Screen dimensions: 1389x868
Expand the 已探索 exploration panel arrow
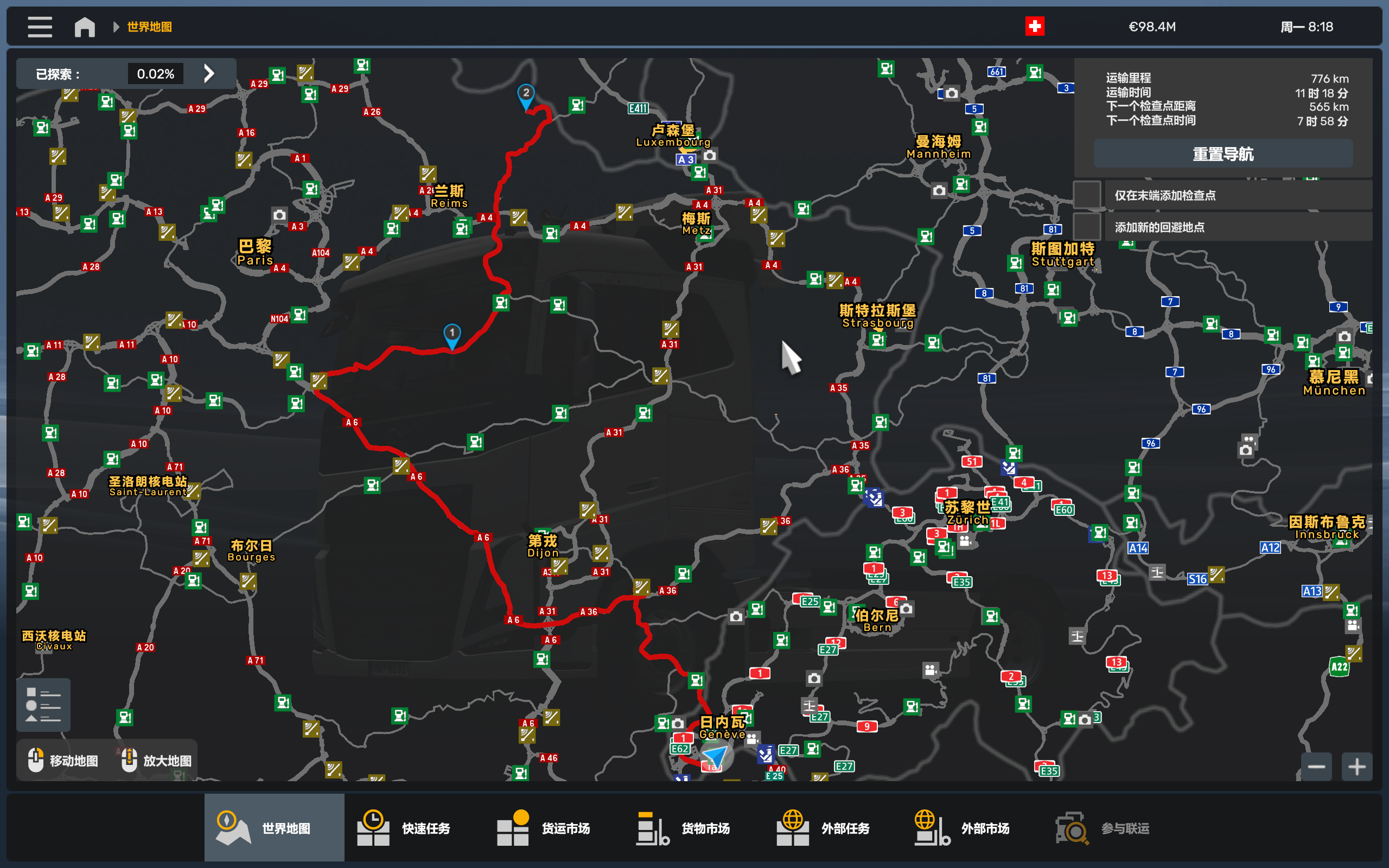(x=209, y=73)
